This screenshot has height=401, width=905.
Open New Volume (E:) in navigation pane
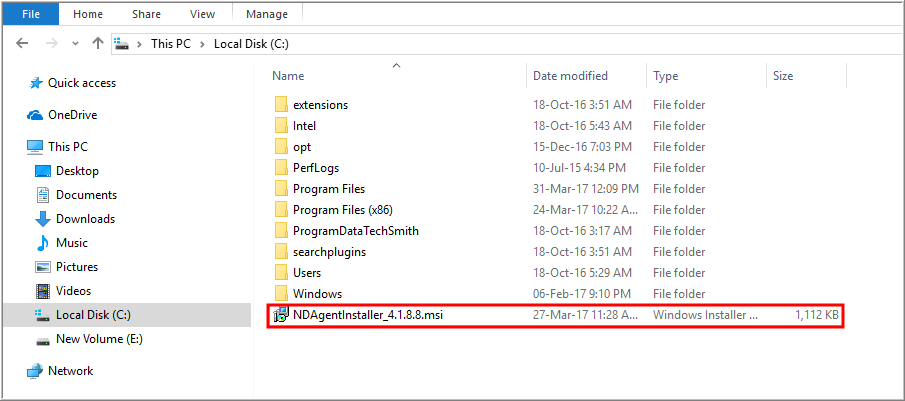click(99, 339)
